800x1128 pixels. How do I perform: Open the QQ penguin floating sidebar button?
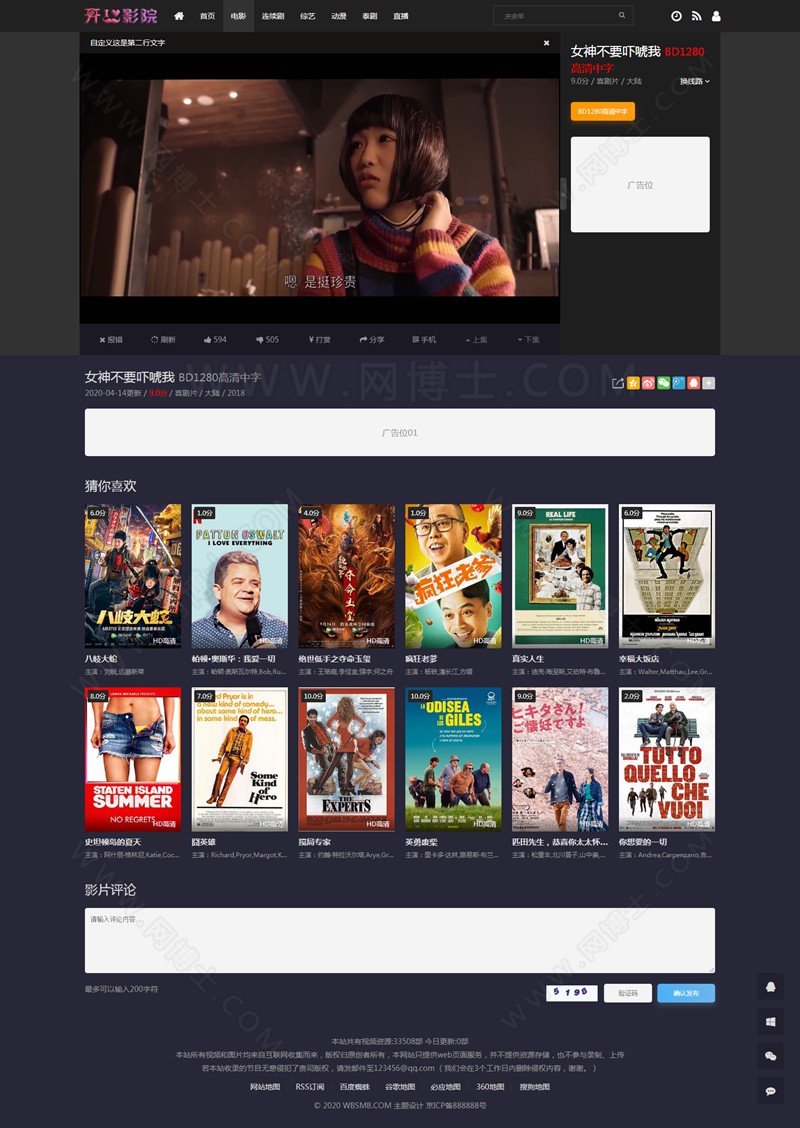[x=771, y=986]
